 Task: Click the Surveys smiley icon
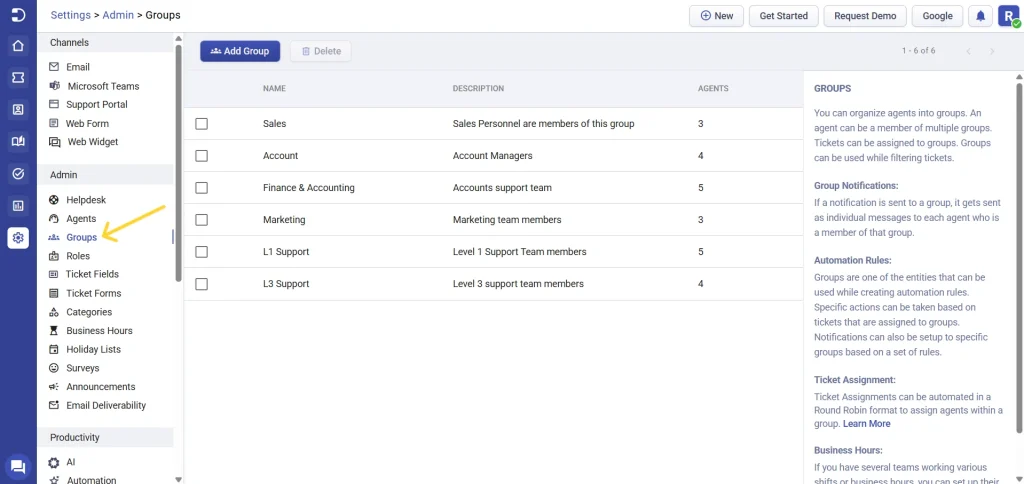tap(54, 368)
